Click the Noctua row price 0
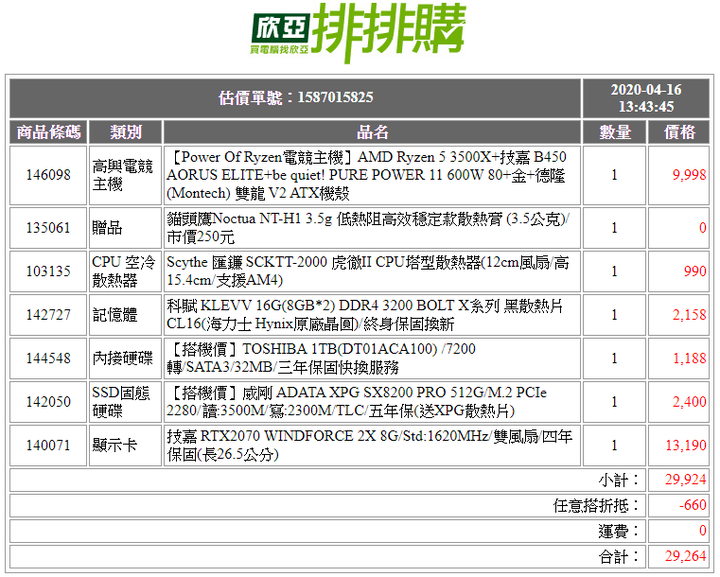This screenshot has height=577, width=720. 703,228
